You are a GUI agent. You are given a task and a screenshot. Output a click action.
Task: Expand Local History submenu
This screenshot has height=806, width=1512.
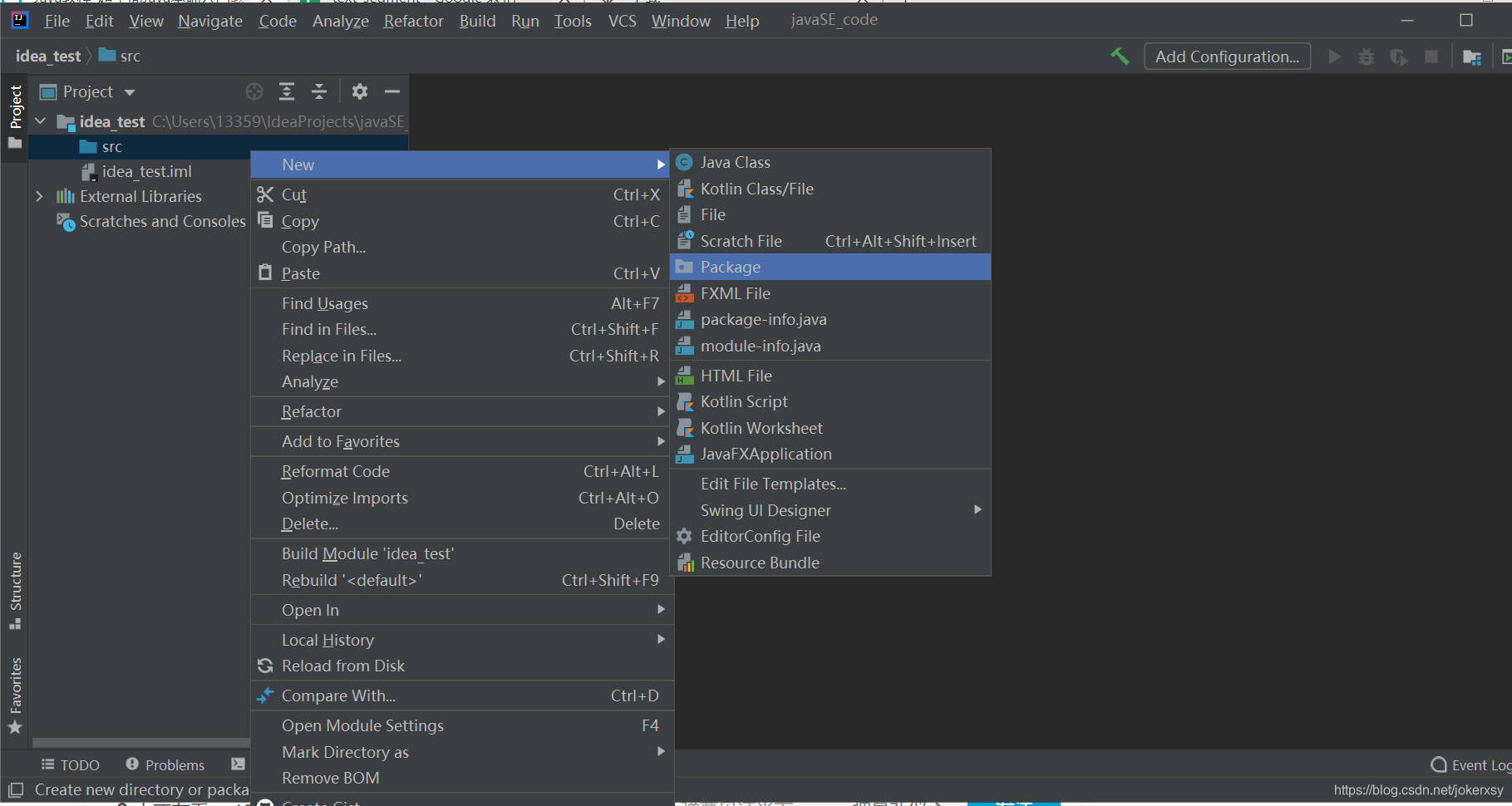click(460, 640)
